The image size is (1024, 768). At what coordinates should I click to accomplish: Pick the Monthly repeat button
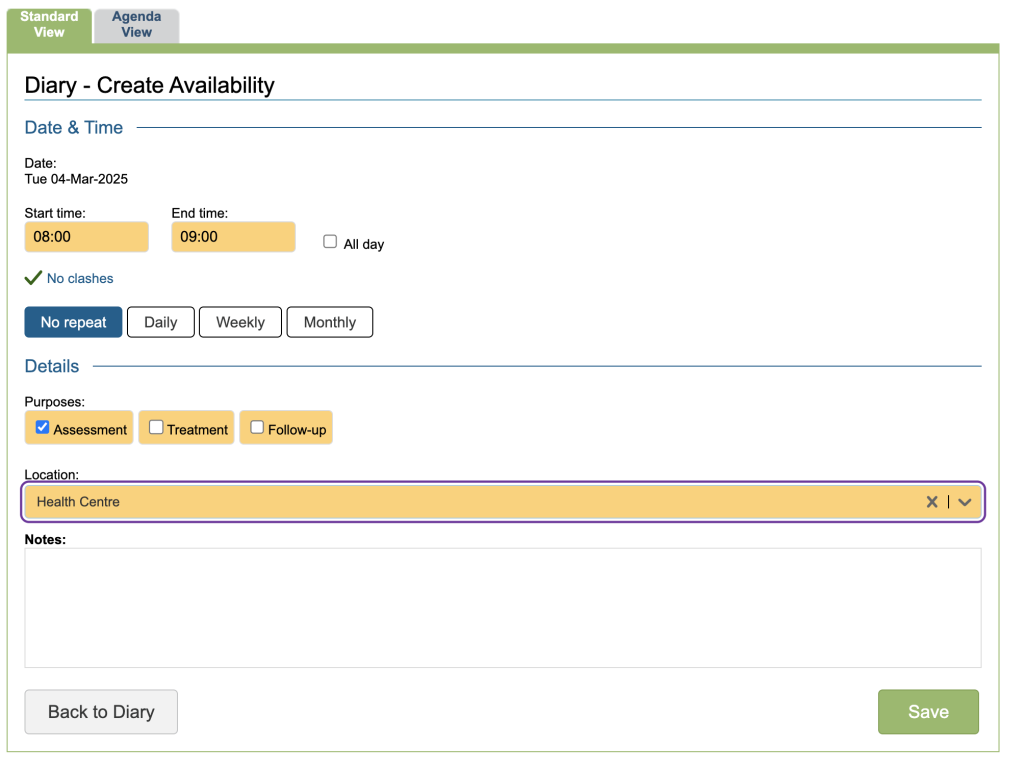point(329,322)
